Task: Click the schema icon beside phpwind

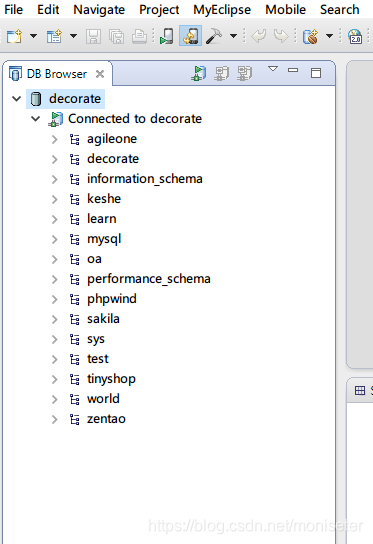Action: click(75, 299)
